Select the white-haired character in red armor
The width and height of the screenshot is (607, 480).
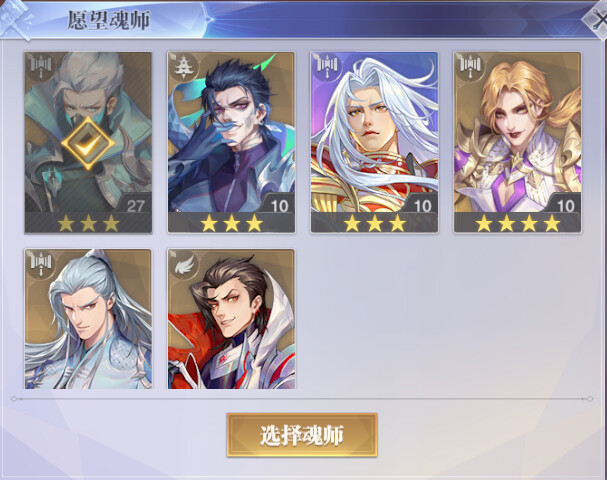coord(374,142)
